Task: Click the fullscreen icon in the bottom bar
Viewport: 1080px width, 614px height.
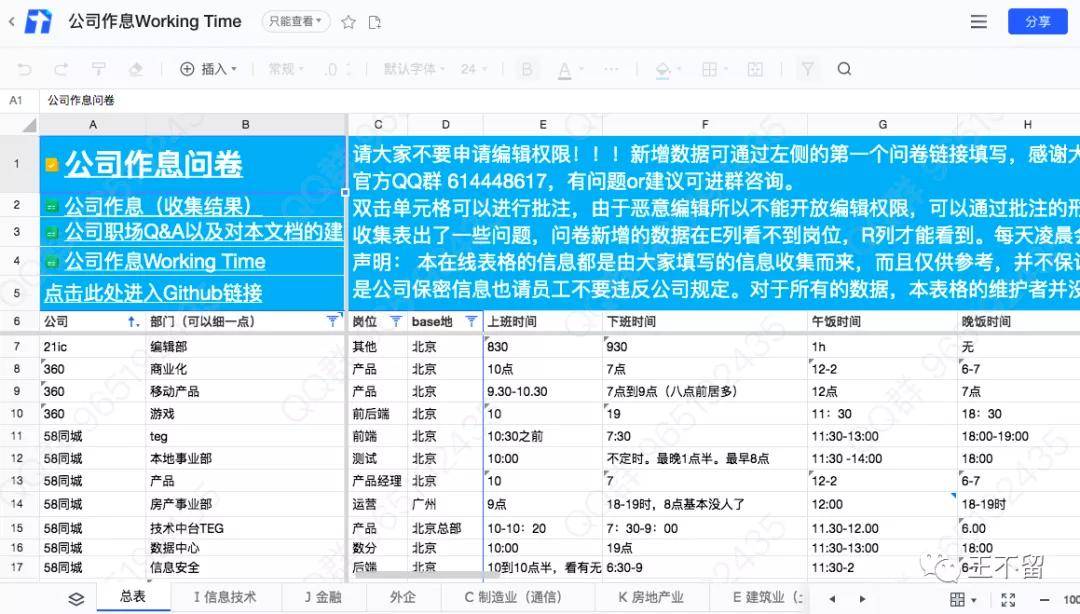Action: tap(1008, 600)
